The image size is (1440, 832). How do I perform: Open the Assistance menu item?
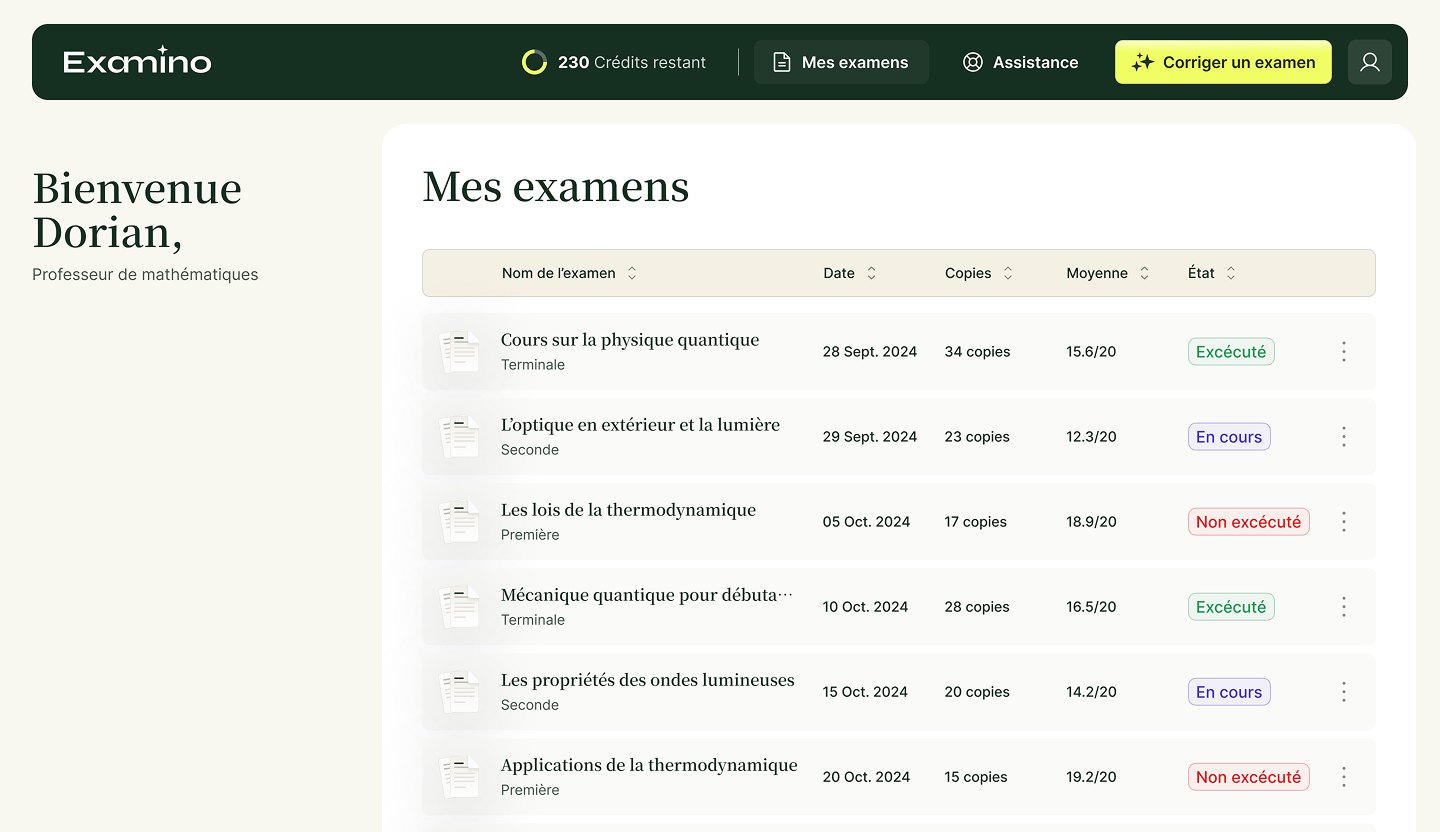click(1020, 62)
